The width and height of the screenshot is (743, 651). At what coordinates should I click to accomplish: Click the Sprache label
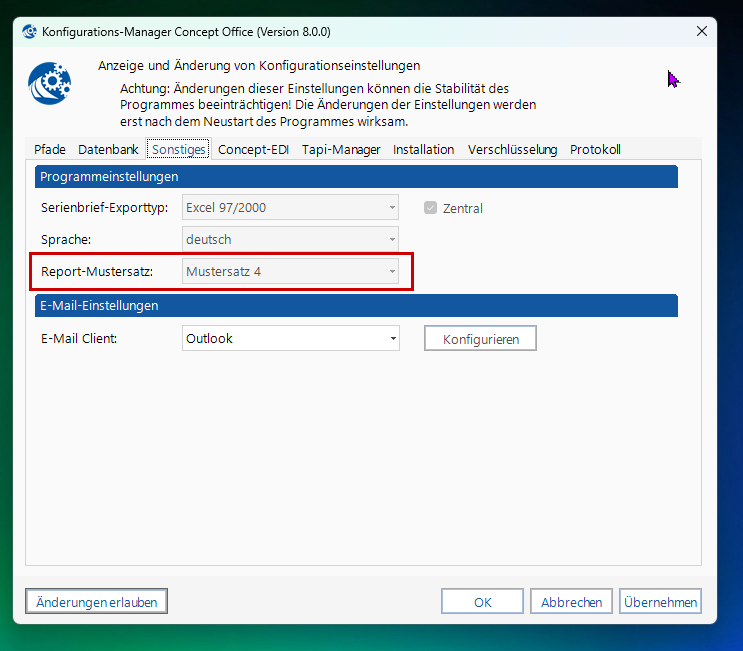click(x=66, y=239)
